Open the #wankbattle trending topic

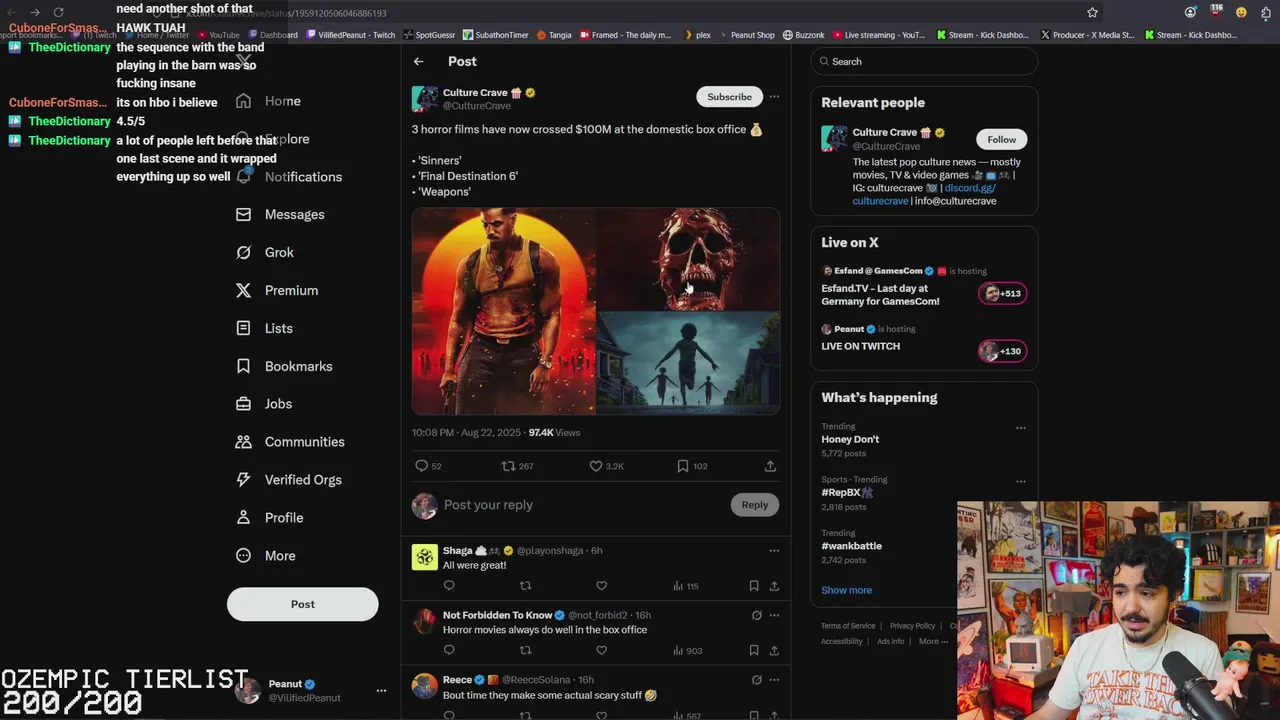(852, 546)
